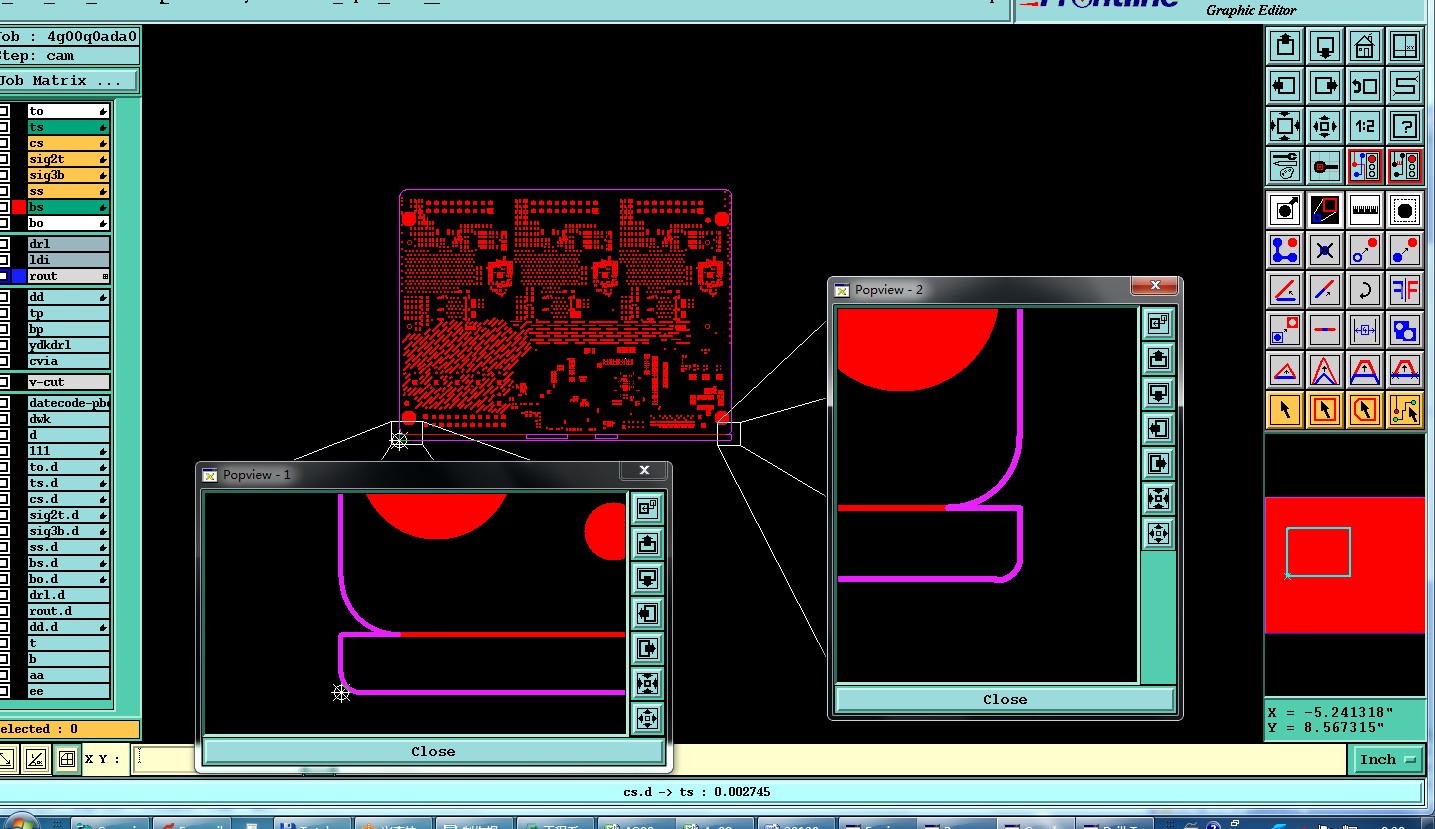Screen dimensions: 1435x829
Task: Select the plain black arrow pointer tool
Action: pos(1285,410)
